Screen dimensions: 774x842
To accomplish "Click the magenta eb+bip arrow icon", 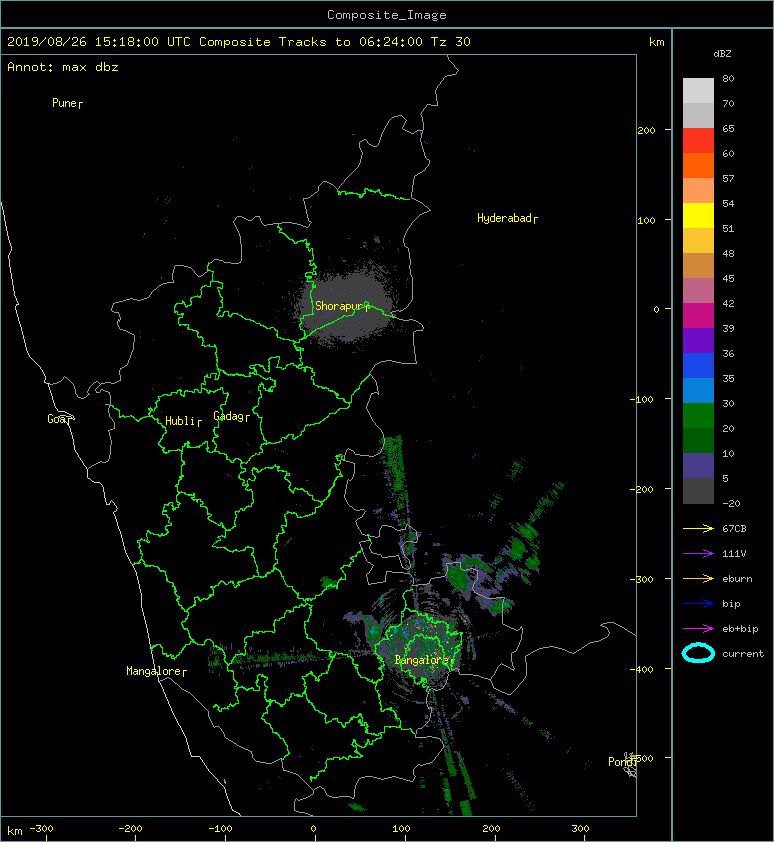I will tap(698, 628).
